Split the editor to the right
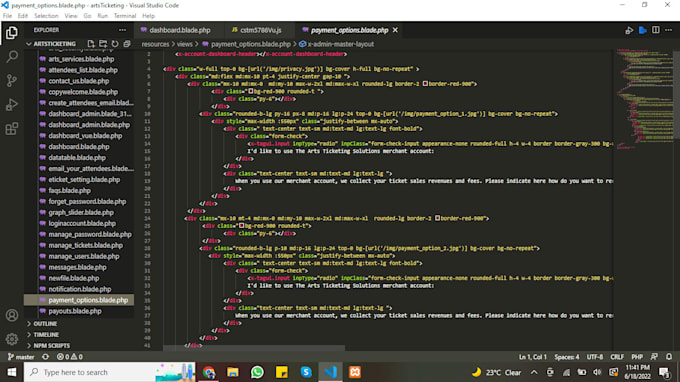The width and height of the screenshot is (680, 382). (656, 30)
